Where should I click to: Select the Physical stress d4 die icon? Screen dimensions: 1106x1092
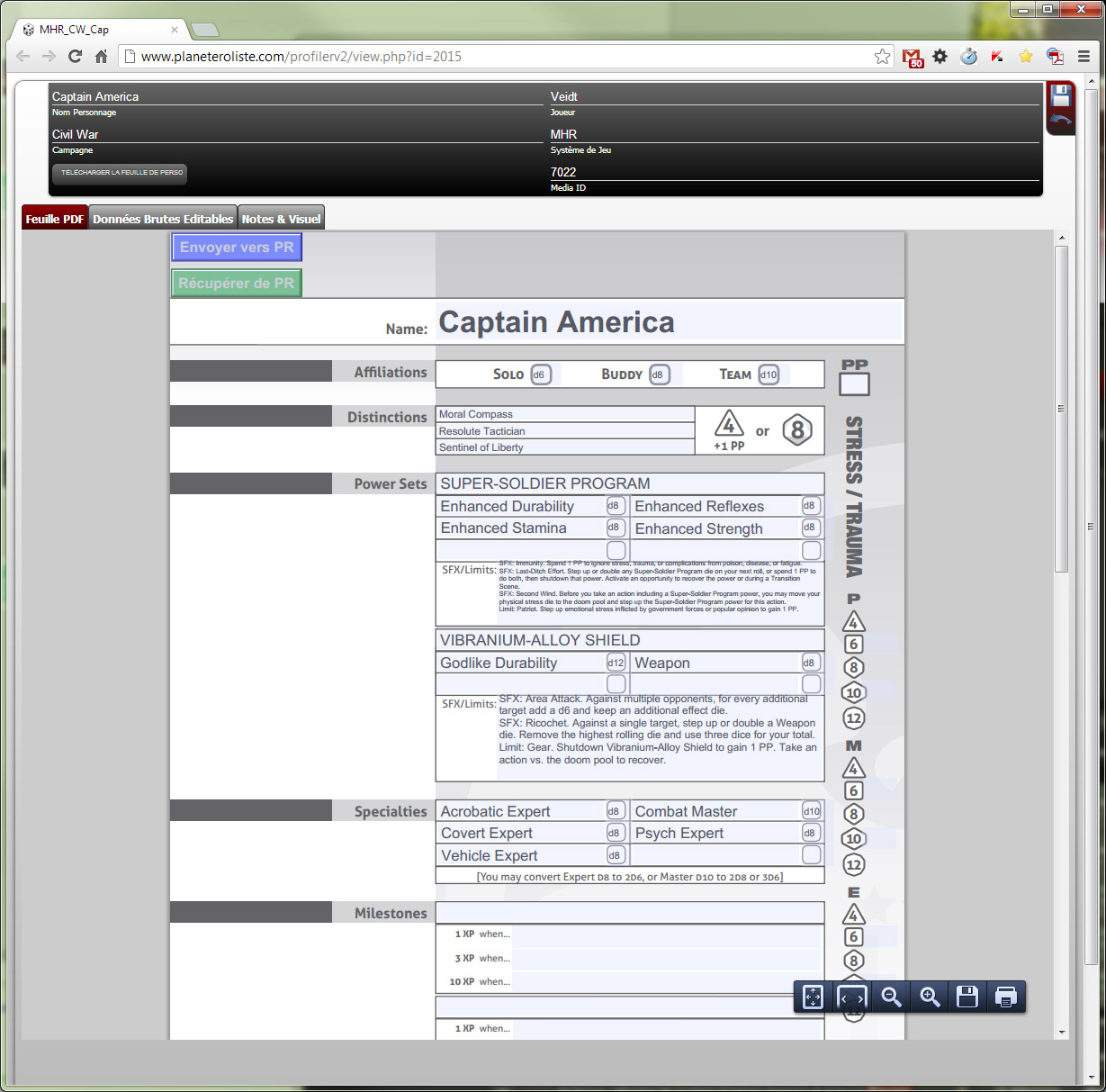(854, 622)
